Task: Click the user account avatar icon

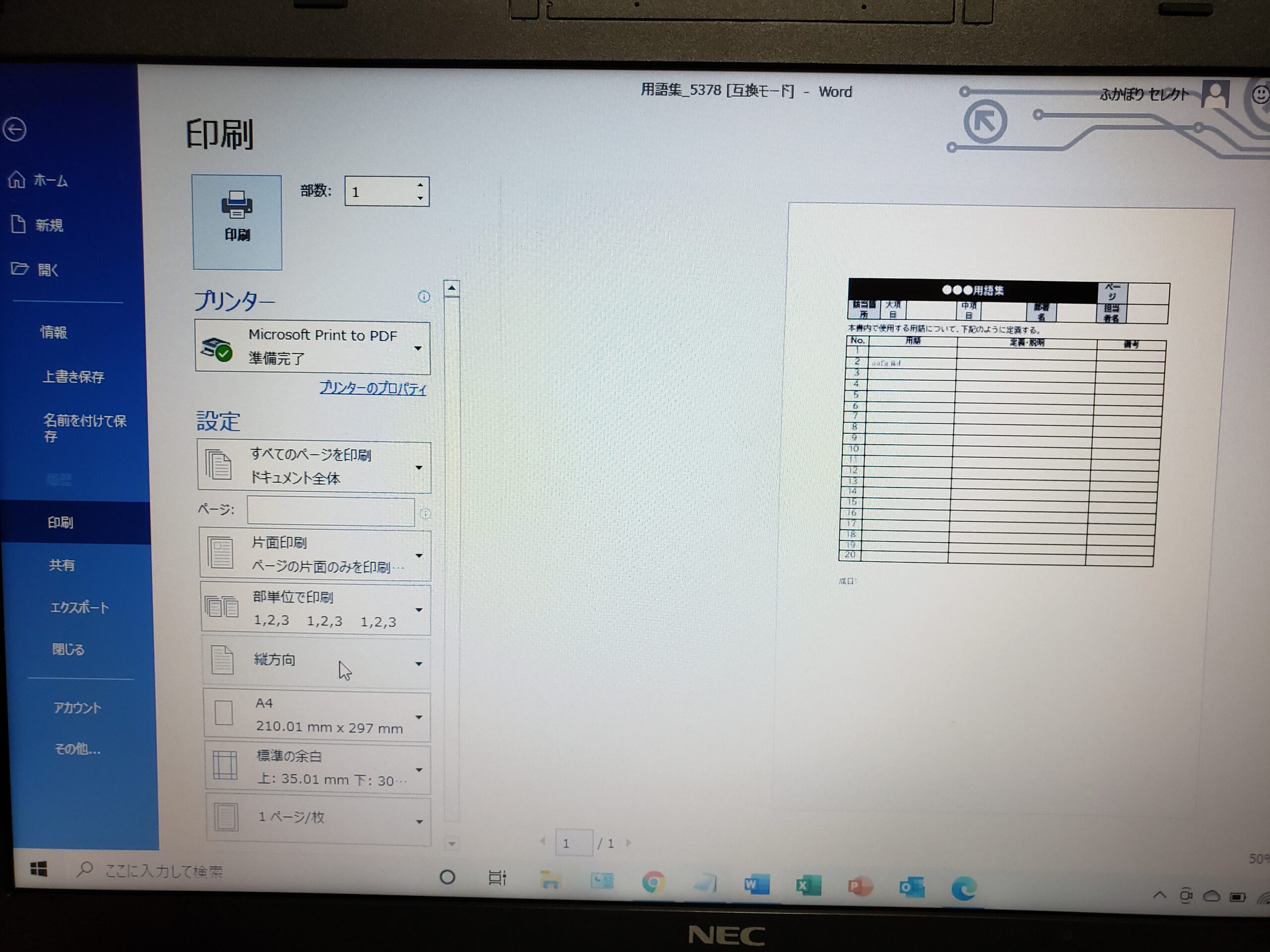Action: coord(1215,94)
